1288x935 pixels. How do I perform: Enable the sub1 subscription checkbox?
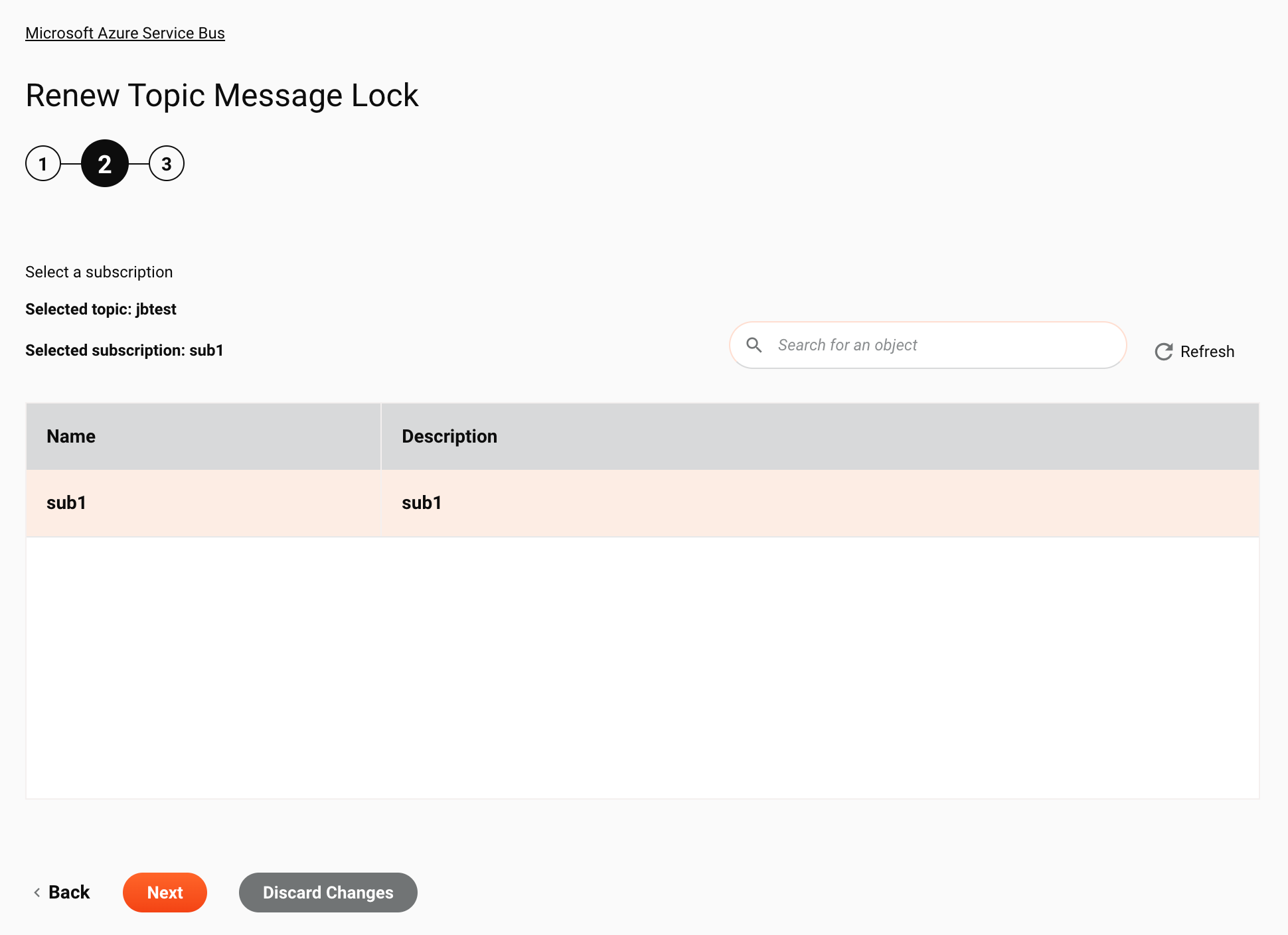[66, 502]
